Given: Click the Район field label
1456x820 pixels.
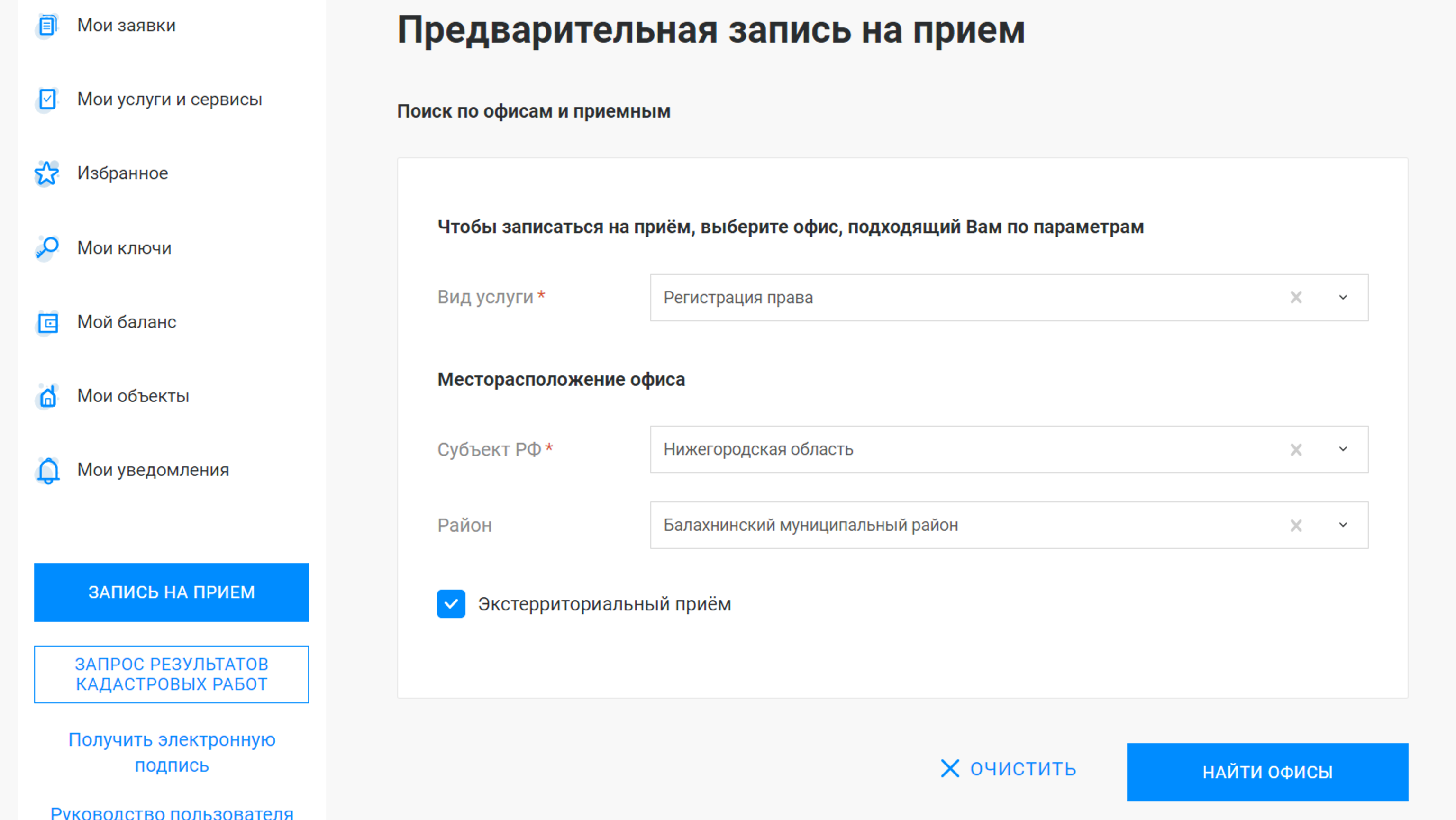Looking at the screenshot, I should pos(464,526).
